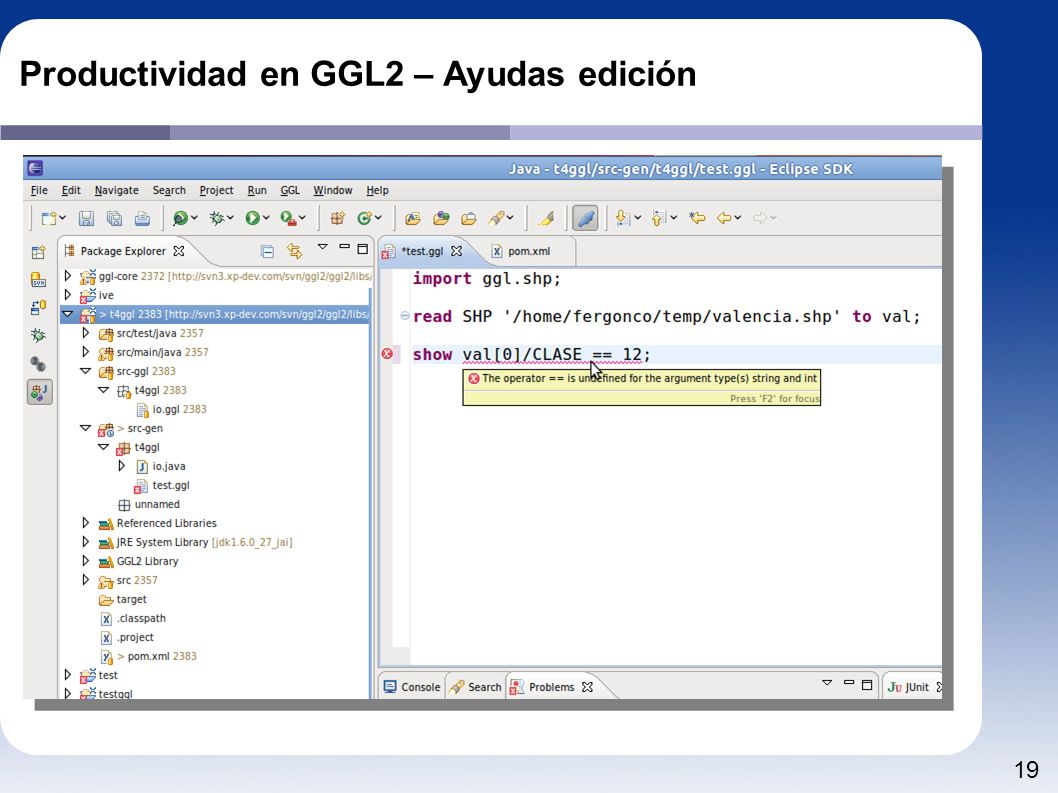Select test.ggl in the Package Explorer tree
1058x793 pixels.
(171, 485)
